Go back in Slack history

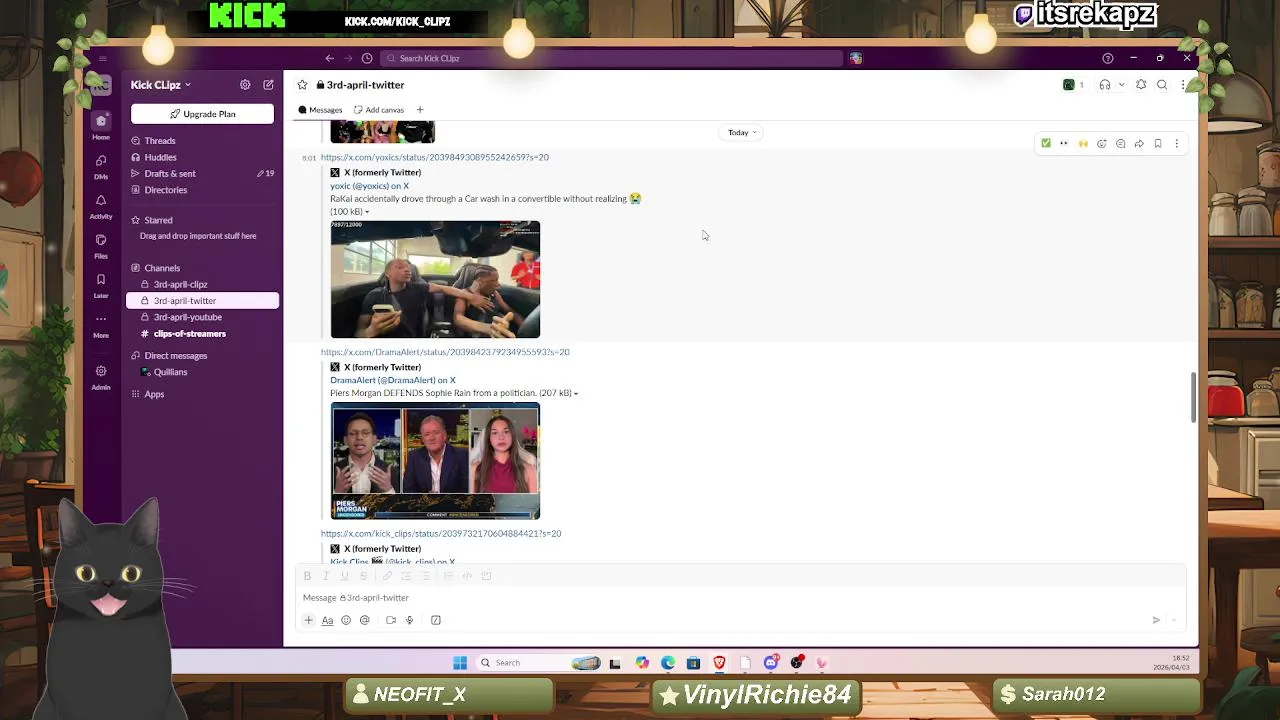[329, 58]
